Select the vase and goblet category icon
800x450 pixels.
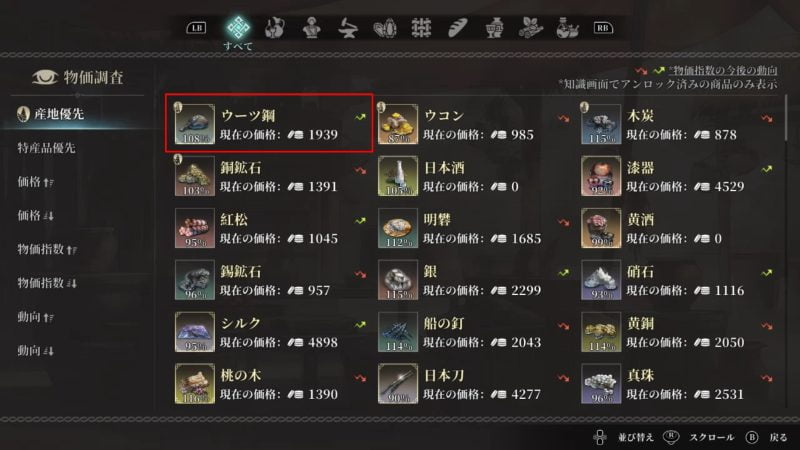click(x=494, y=28)
